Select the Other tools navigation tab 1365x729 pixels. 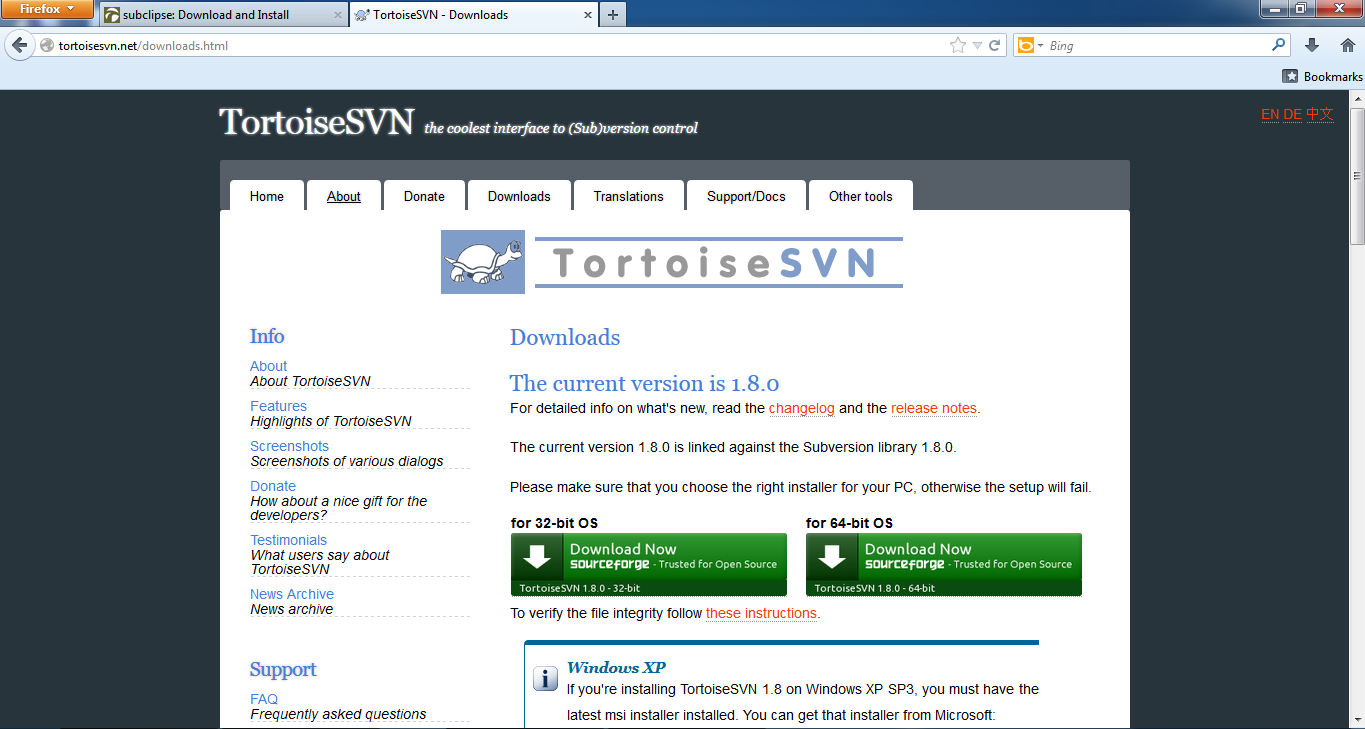[860, 196]
